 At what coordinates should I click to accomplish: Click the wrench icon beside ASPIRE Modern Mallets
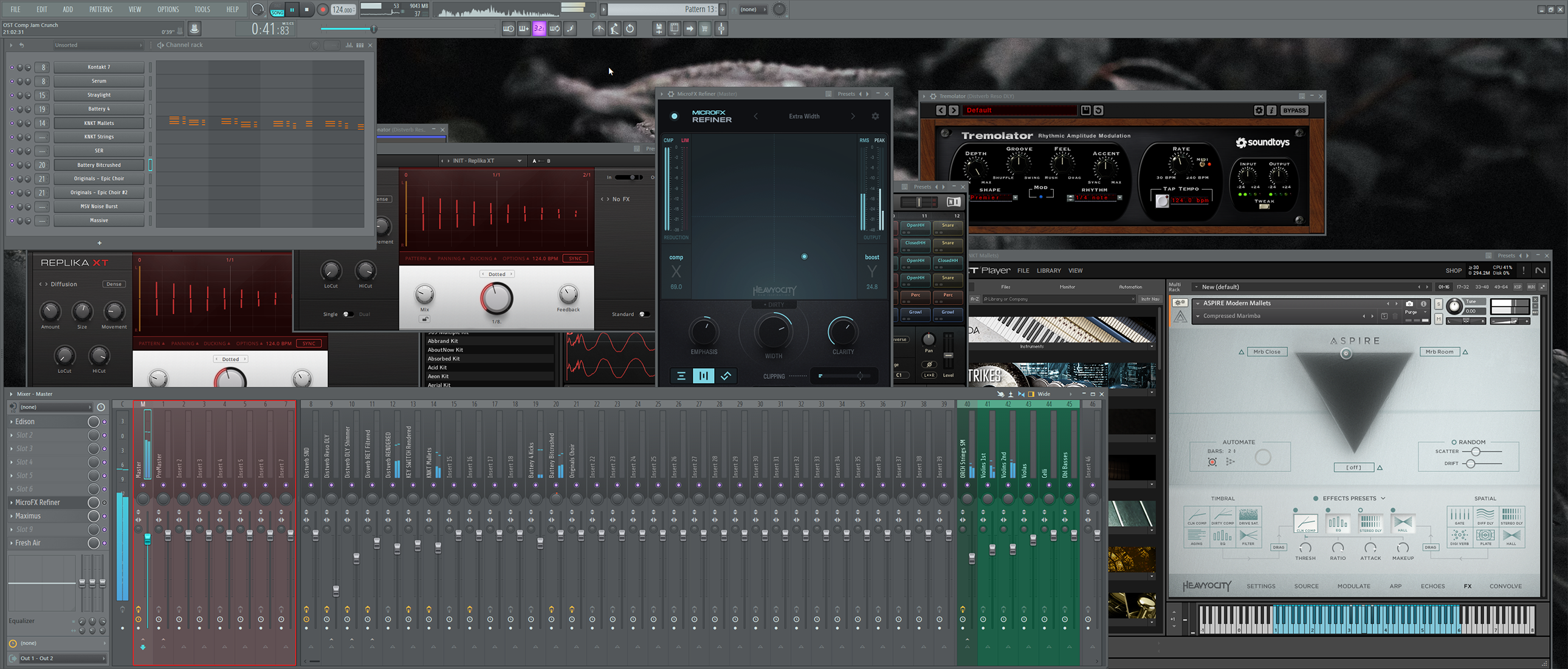pos(1180,303)
